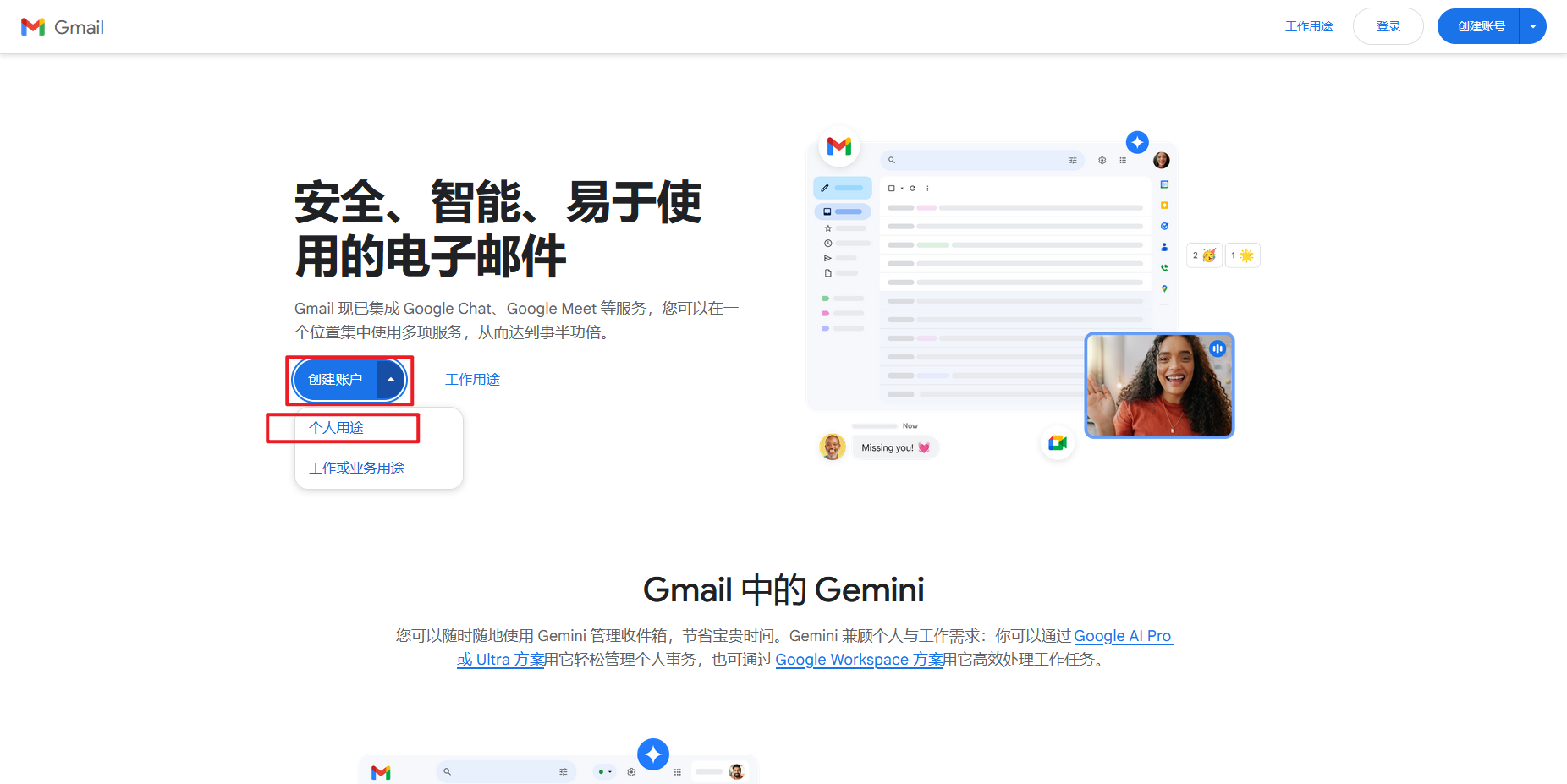
Task: Expand the header 创建账号 dropdown arrow
Action: 1532,26
